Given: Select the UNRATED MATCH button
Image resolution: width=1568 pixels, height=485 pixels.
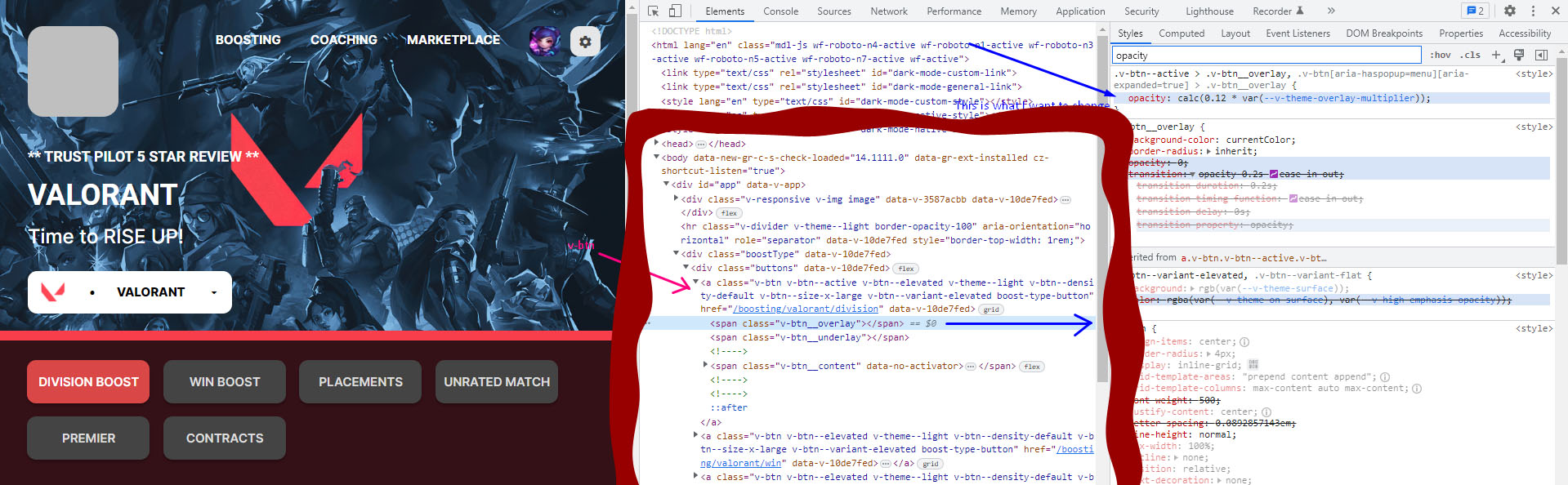Looking at the screenshot, I should point(497,381).
